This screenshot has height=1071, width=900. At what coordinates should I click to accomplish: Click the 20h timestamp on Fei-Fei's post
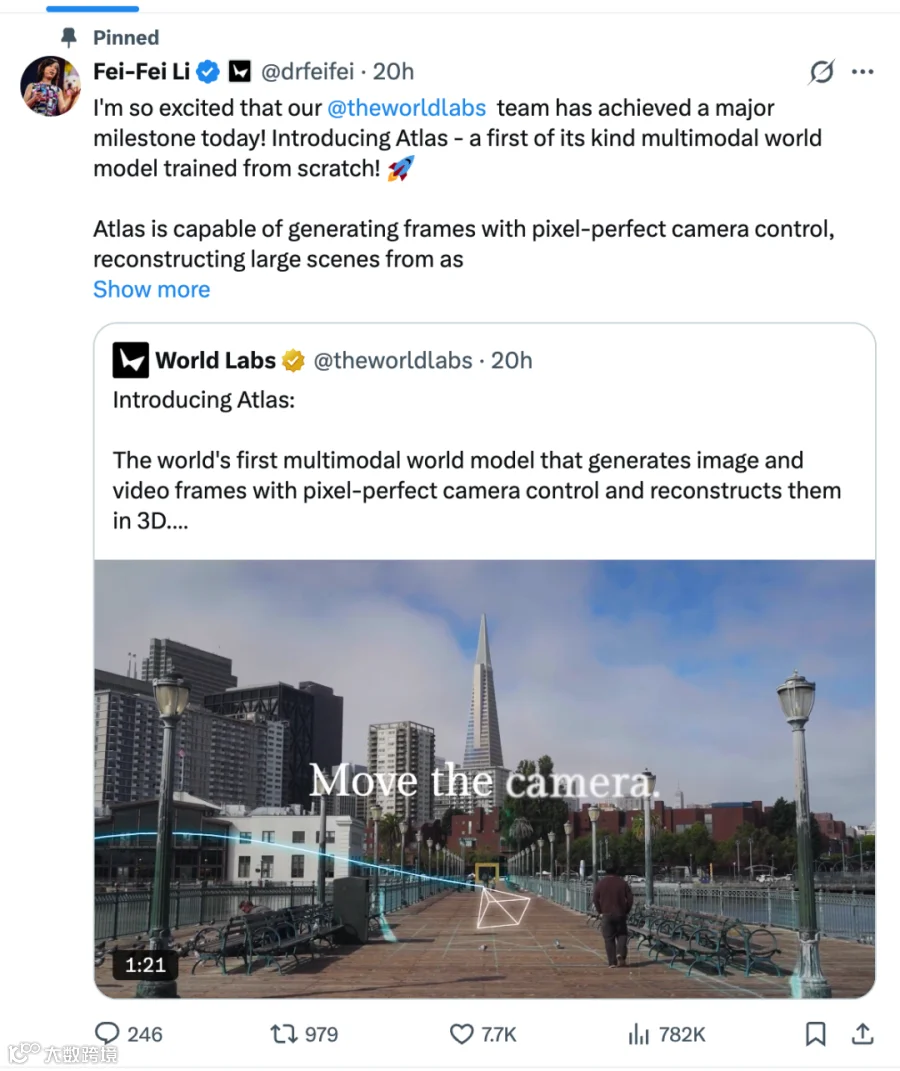(x=393, y=71)
